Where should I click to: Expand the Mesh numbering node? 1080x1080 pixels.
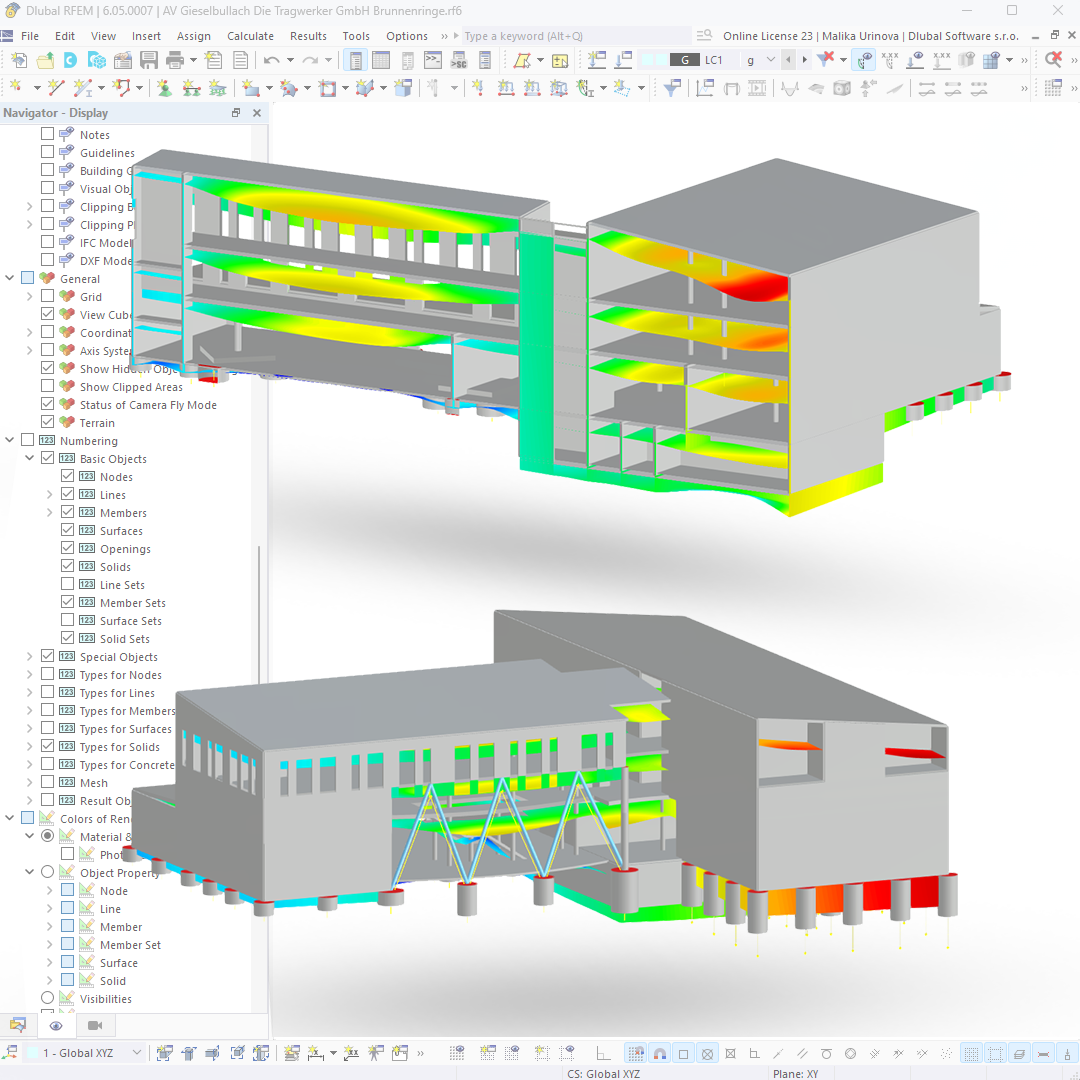[30, 782]
